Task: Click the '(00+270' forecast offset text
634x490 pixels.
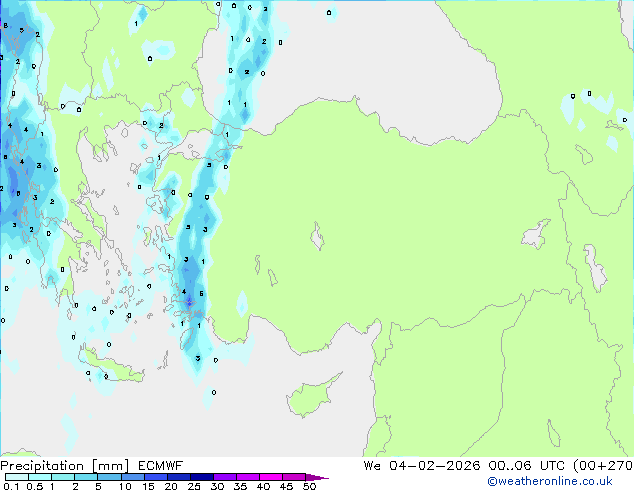Action: click(603, 465)
